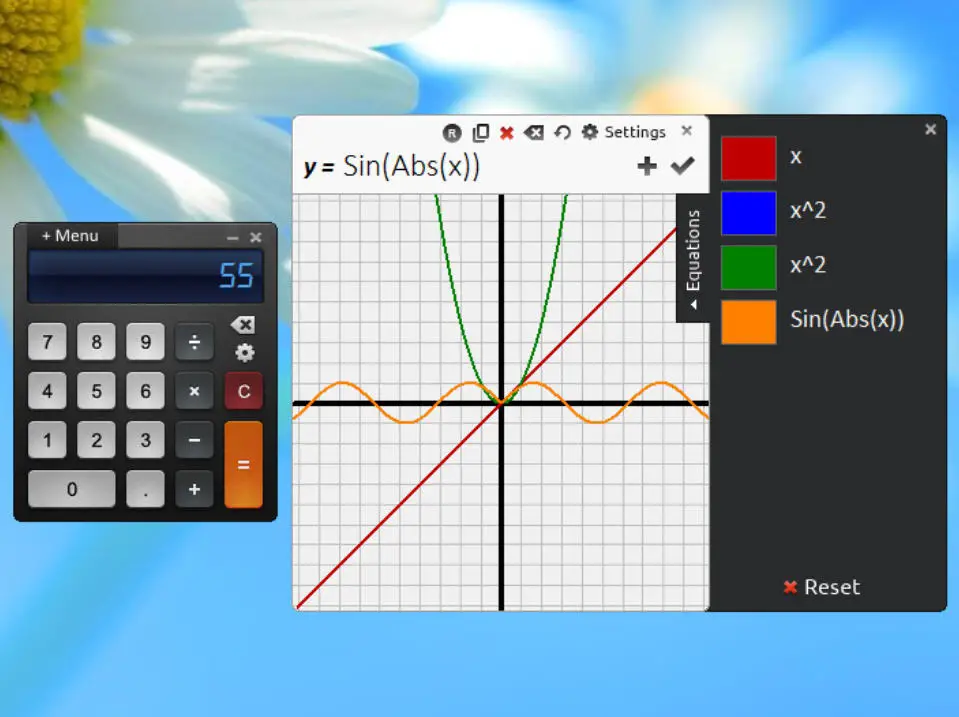Screen dimensions: 959x717
Task: Click calculator digit 0
Action: click(72, 489)
